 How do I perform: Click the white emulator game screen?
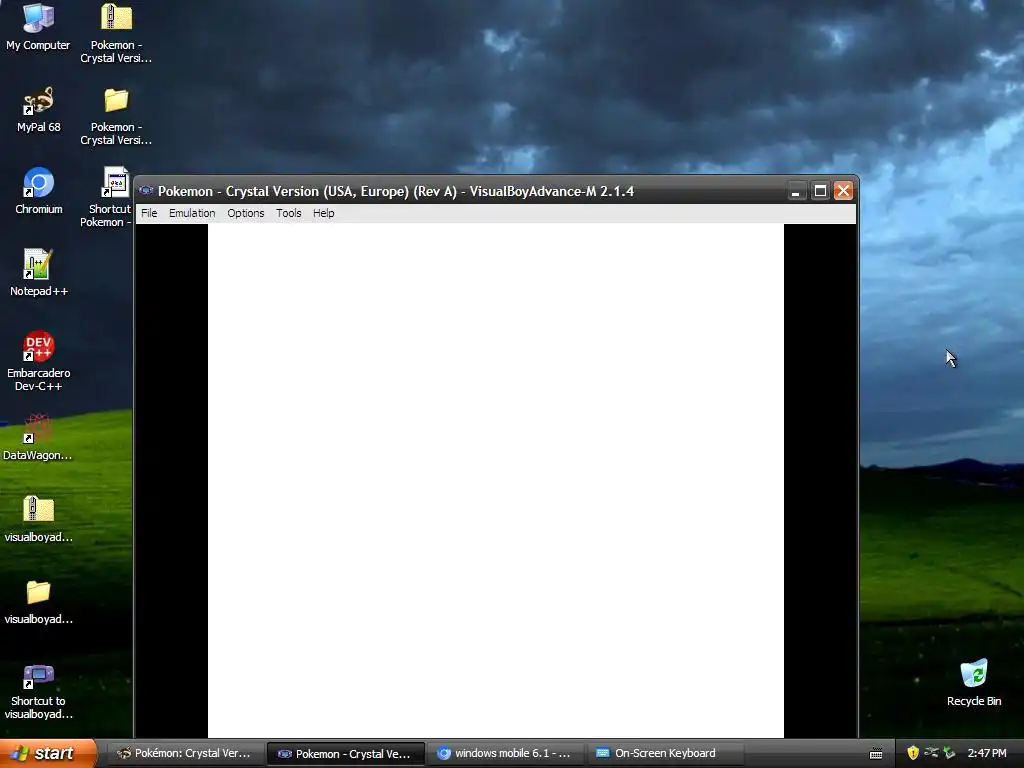coord(496,481)
